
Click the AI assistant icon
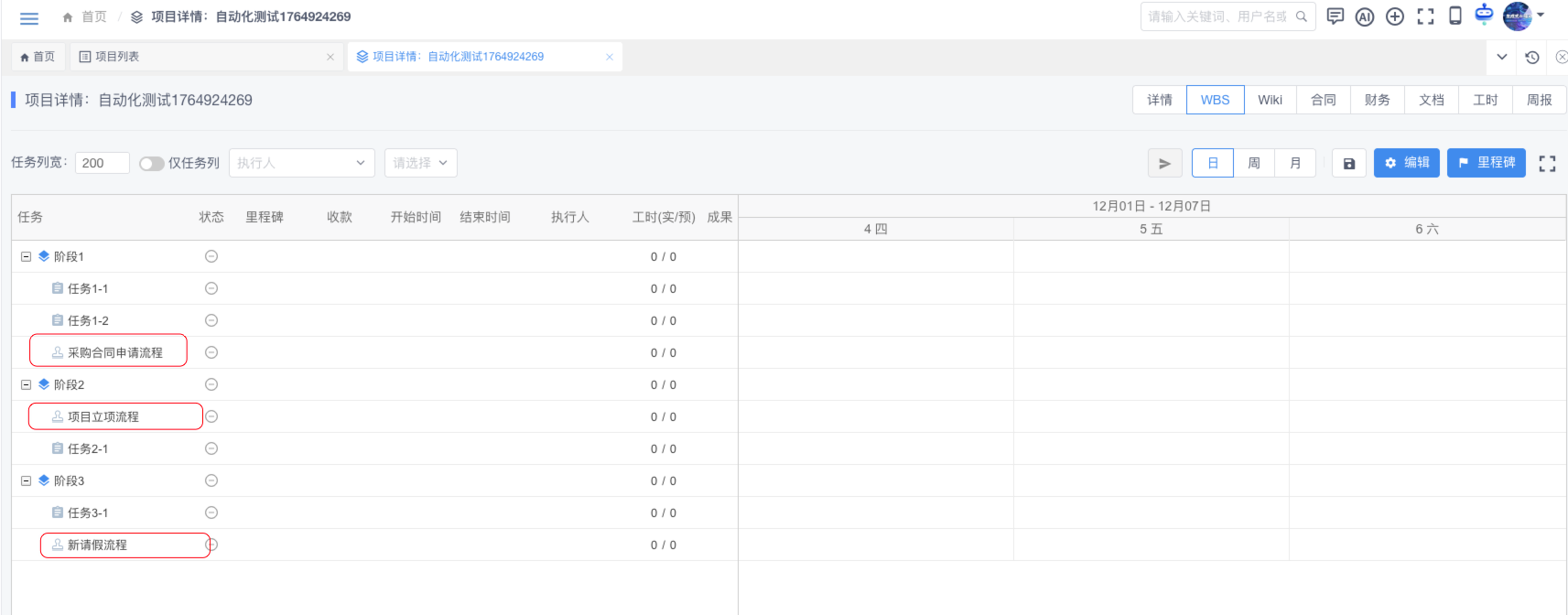click(x=1365, y=16)
